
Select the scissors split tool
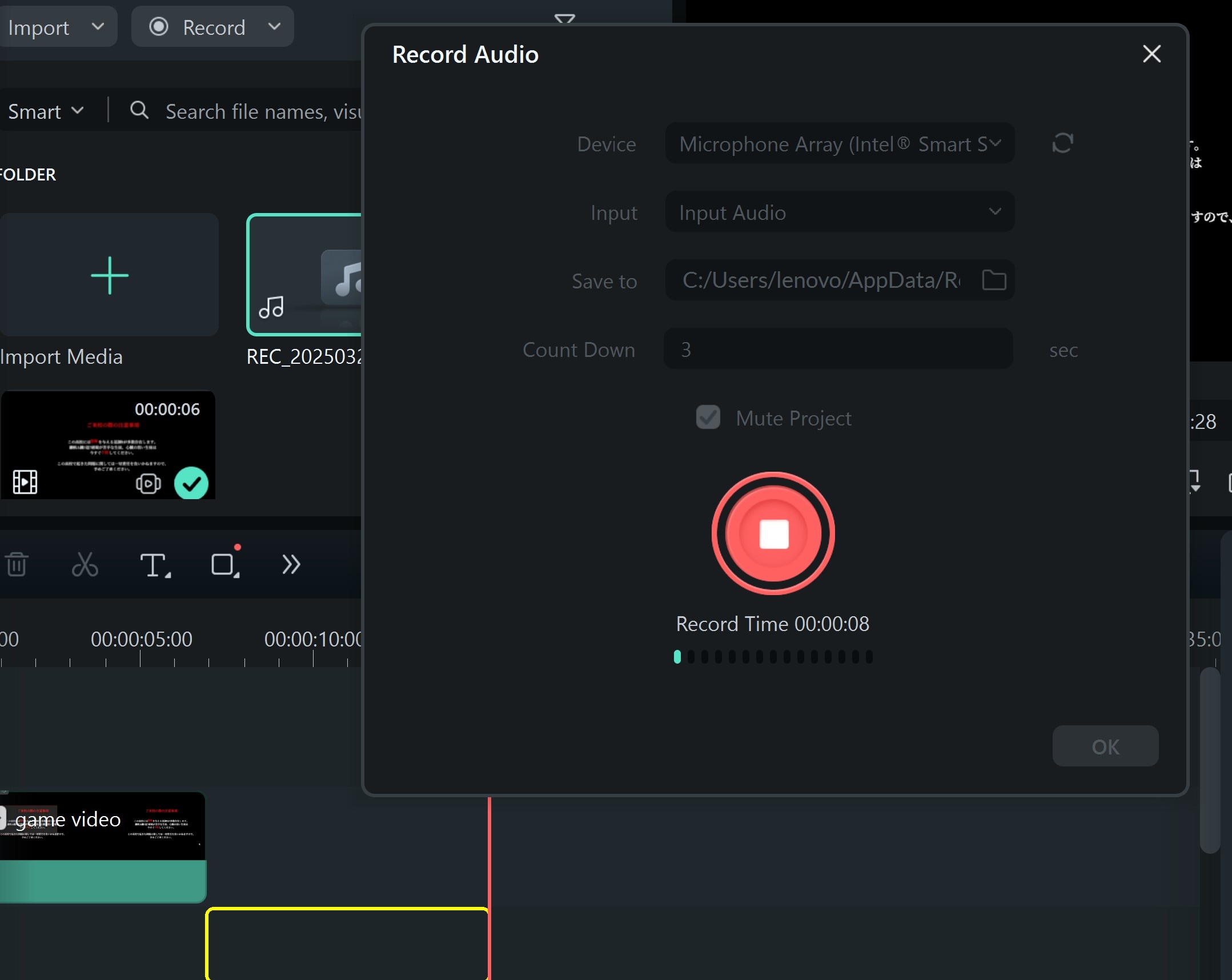(85, 565)
